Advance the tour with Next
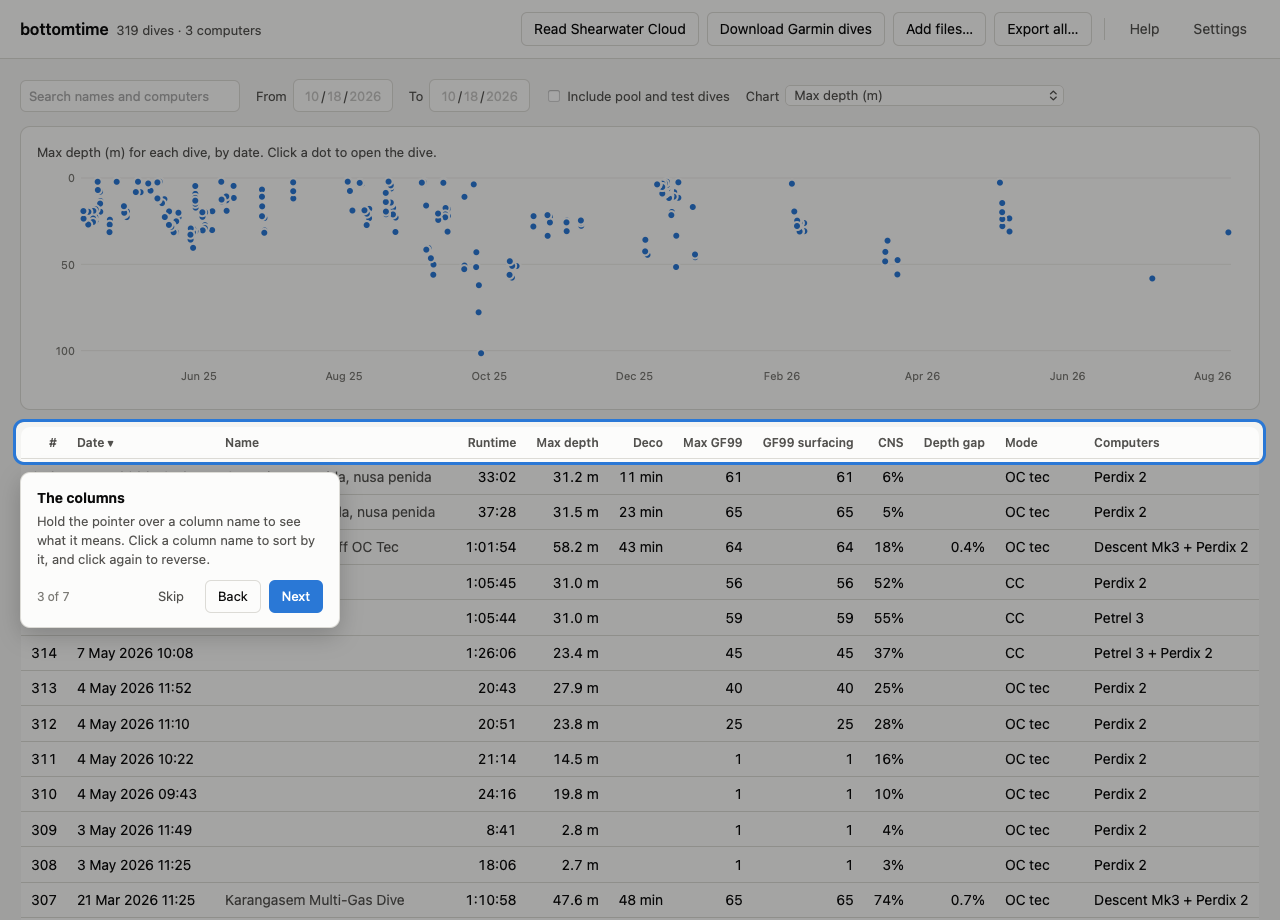The width and height of the screenshot is (1280, 920). 296,596
